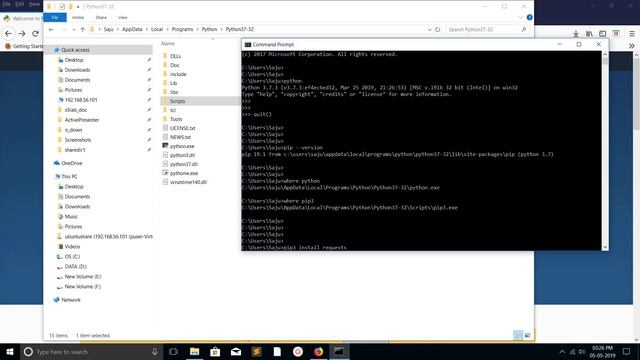Image resolution: width=640 pixels, height=360 pixels.
Task: Select the python37.dll file
Action: pos(184,164)
